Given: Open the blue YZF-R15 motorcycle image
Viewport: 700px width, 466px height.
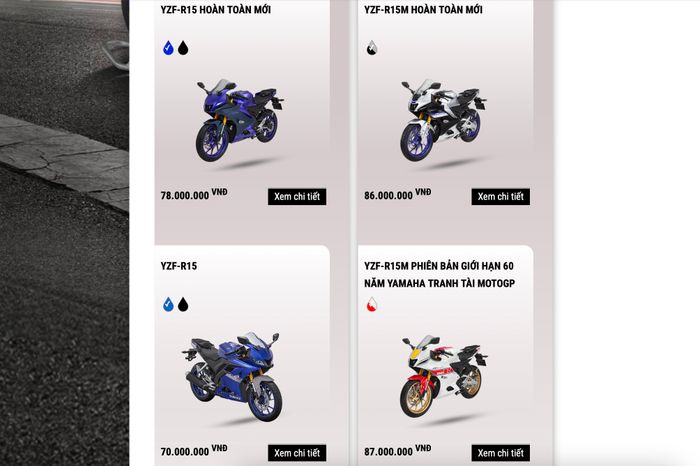Looking at the screenshot, I should (x=233, y=377).
